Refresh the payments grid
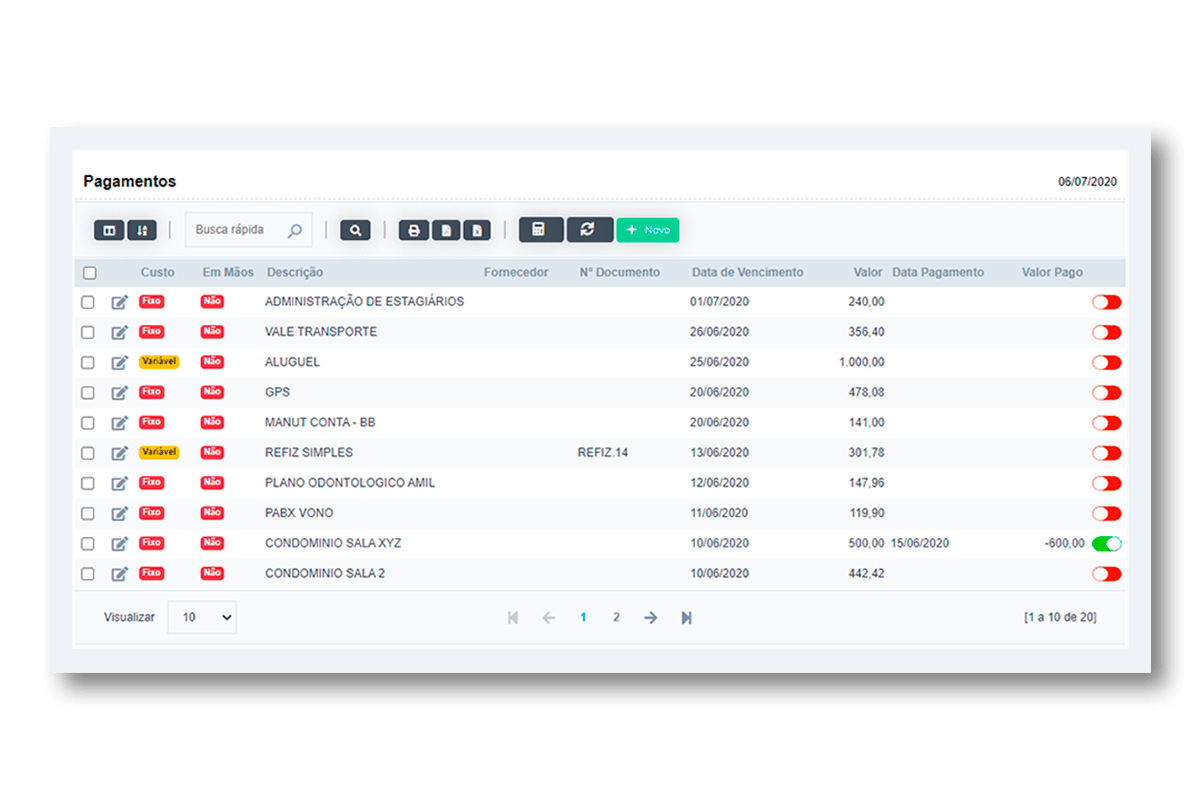The width and height of the screenshot is (1200, 800). coord(589,230)
